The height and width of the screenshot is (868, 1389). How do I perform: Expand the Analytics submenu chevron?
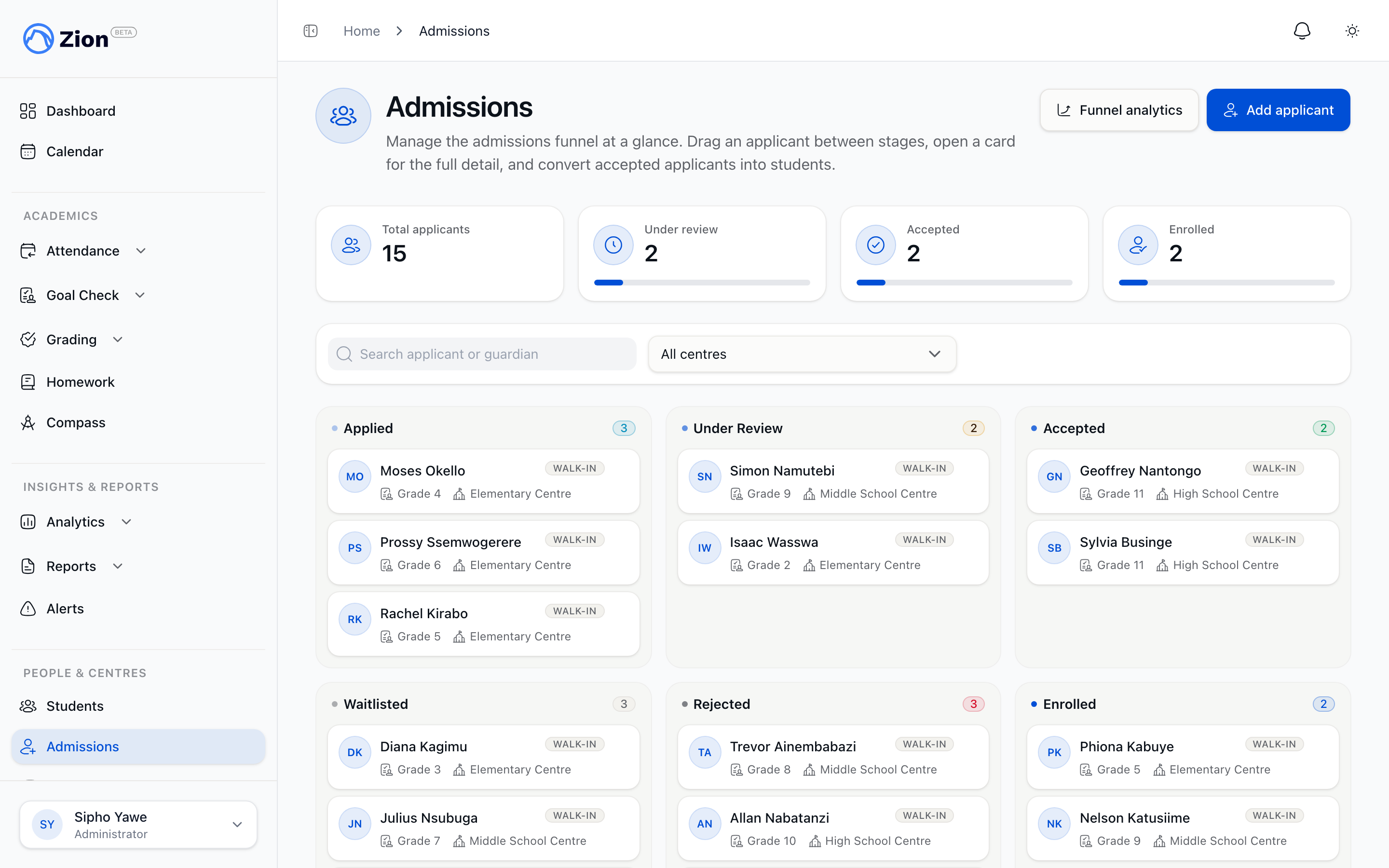126,522
